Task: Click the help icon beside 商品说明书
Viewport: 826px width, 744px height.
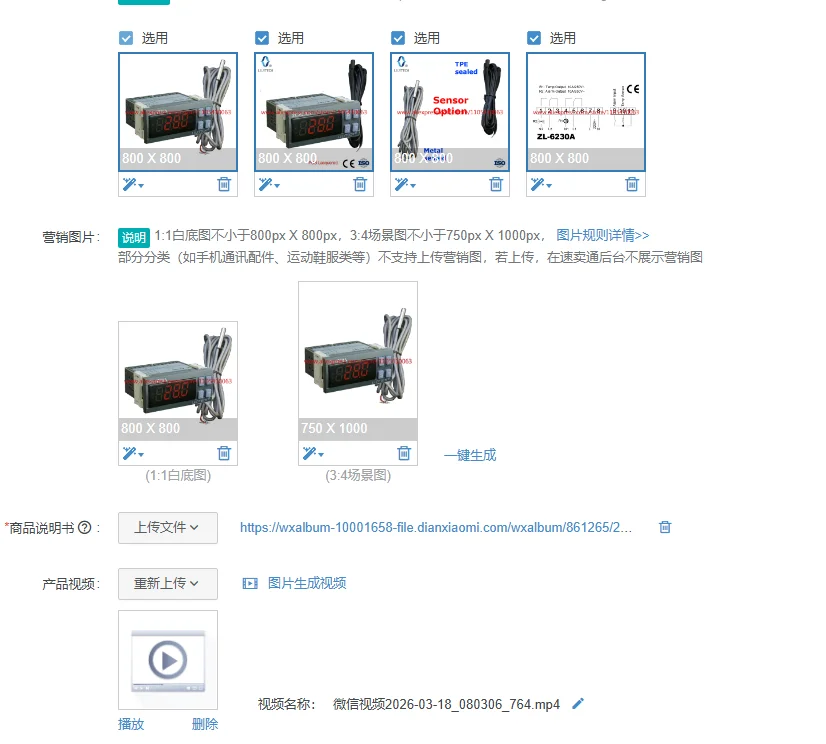Action: tap(85, 527)
